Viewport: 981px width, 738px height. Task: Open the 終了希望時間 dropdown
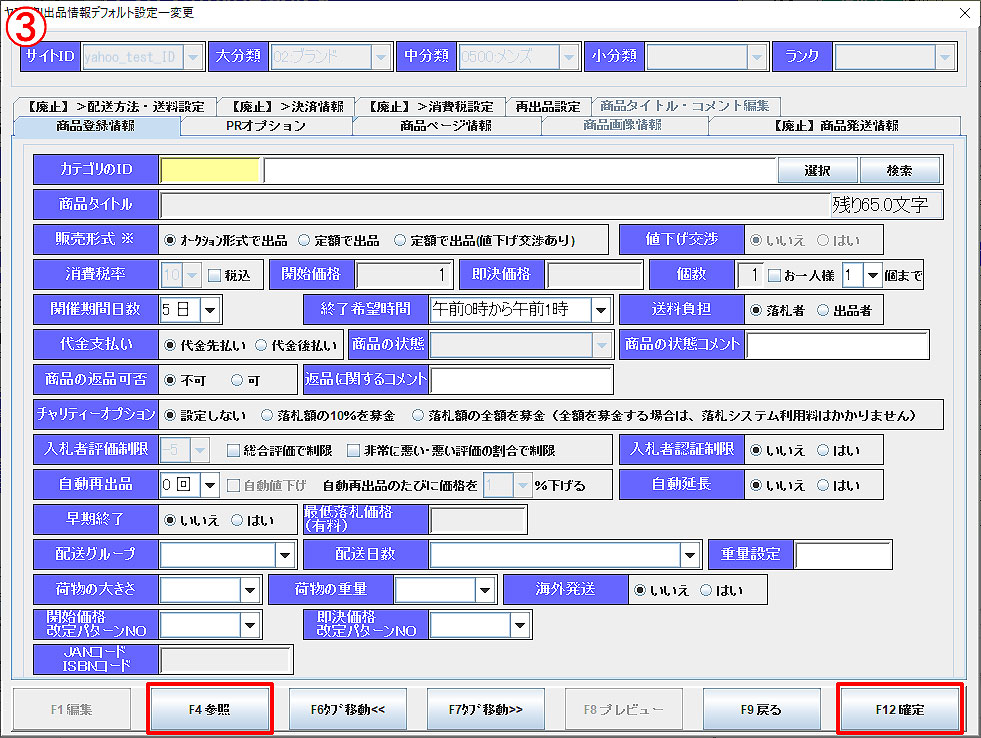click(600, 310)
